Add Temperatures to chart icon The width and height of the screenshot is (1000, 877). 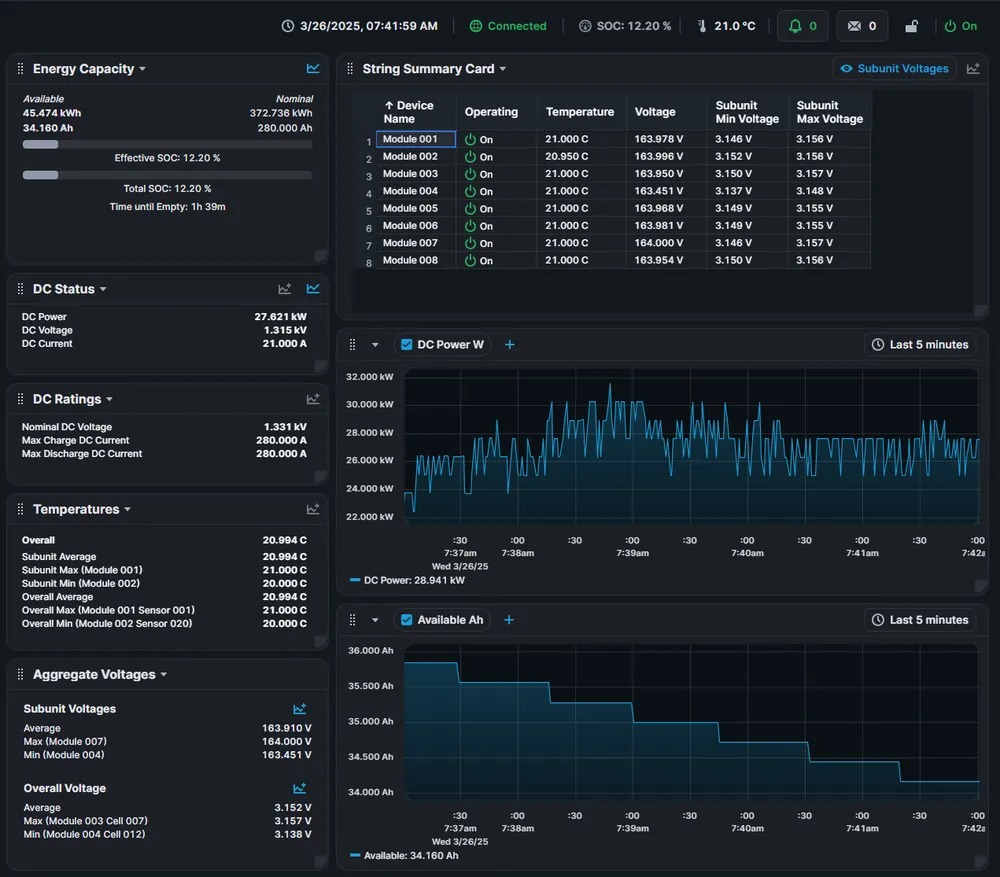coord(312,510)
